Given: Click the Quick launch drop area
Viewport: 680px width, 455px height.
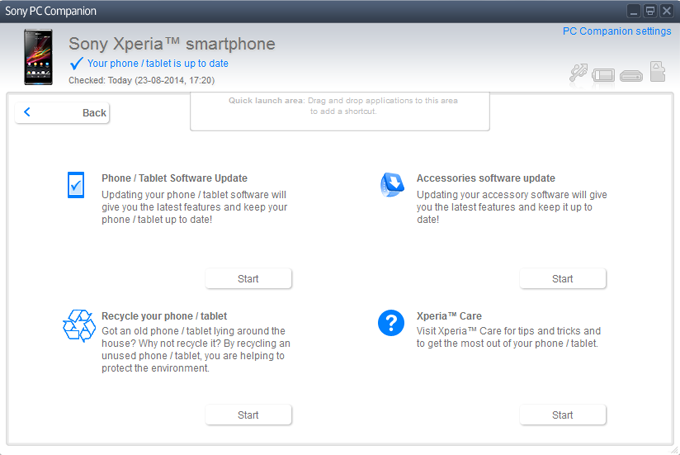Looking at the screenshot, I should [340, 111].
